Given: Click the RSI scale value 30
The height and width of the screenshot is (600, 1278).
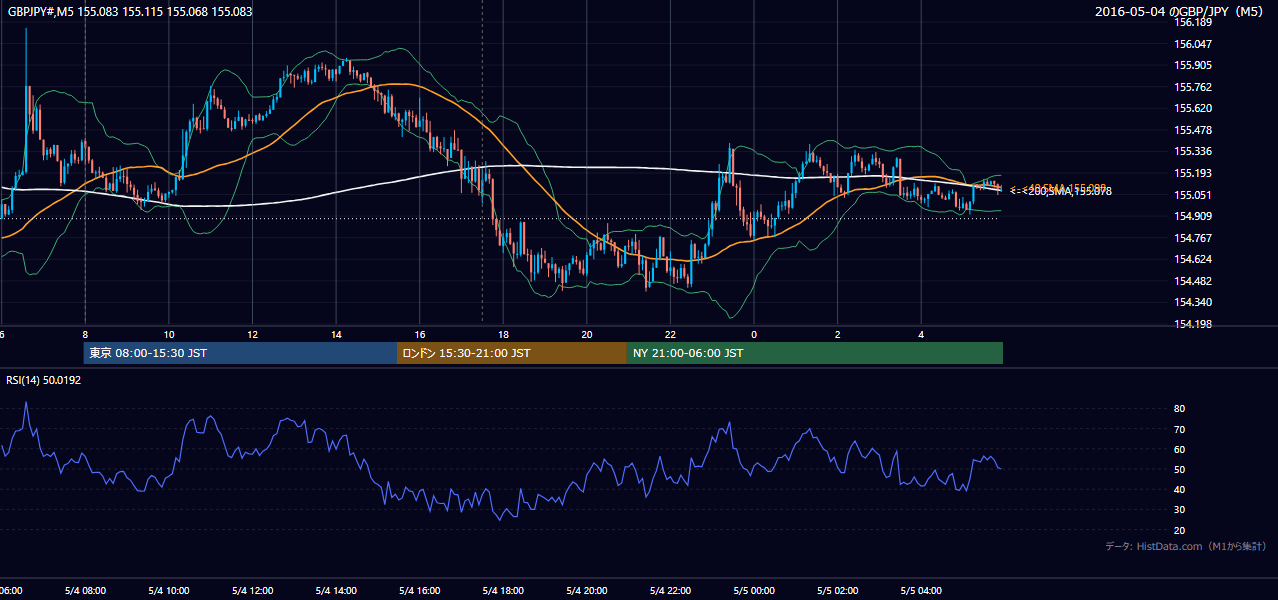Looking at the screenshot, I should pyautogui.click(x=1180, y=510).
